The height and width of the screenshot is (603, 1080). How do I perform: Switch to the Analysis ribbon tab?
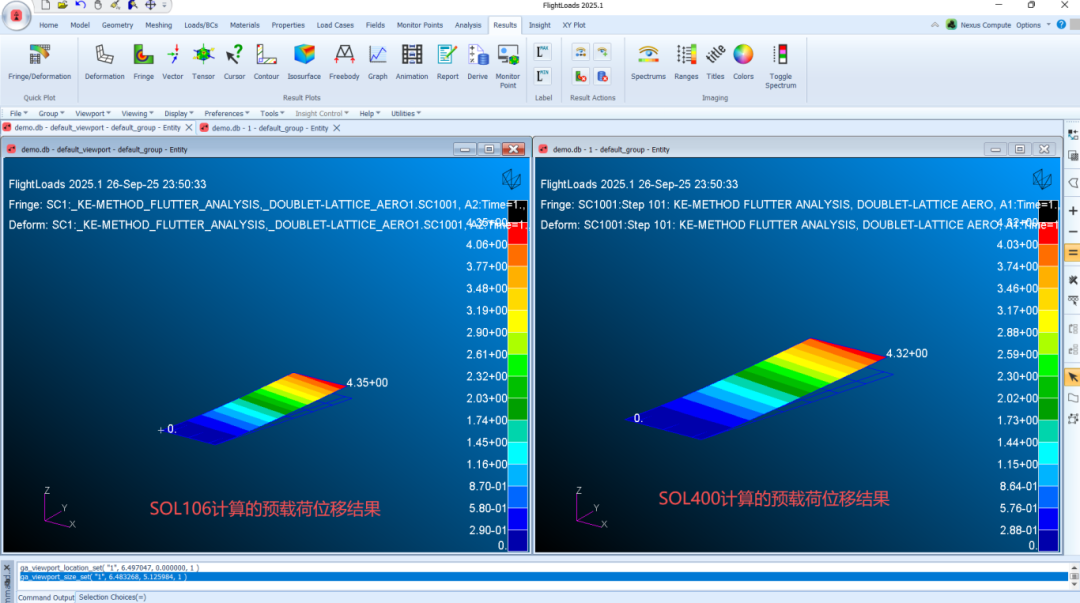(468, 25)
